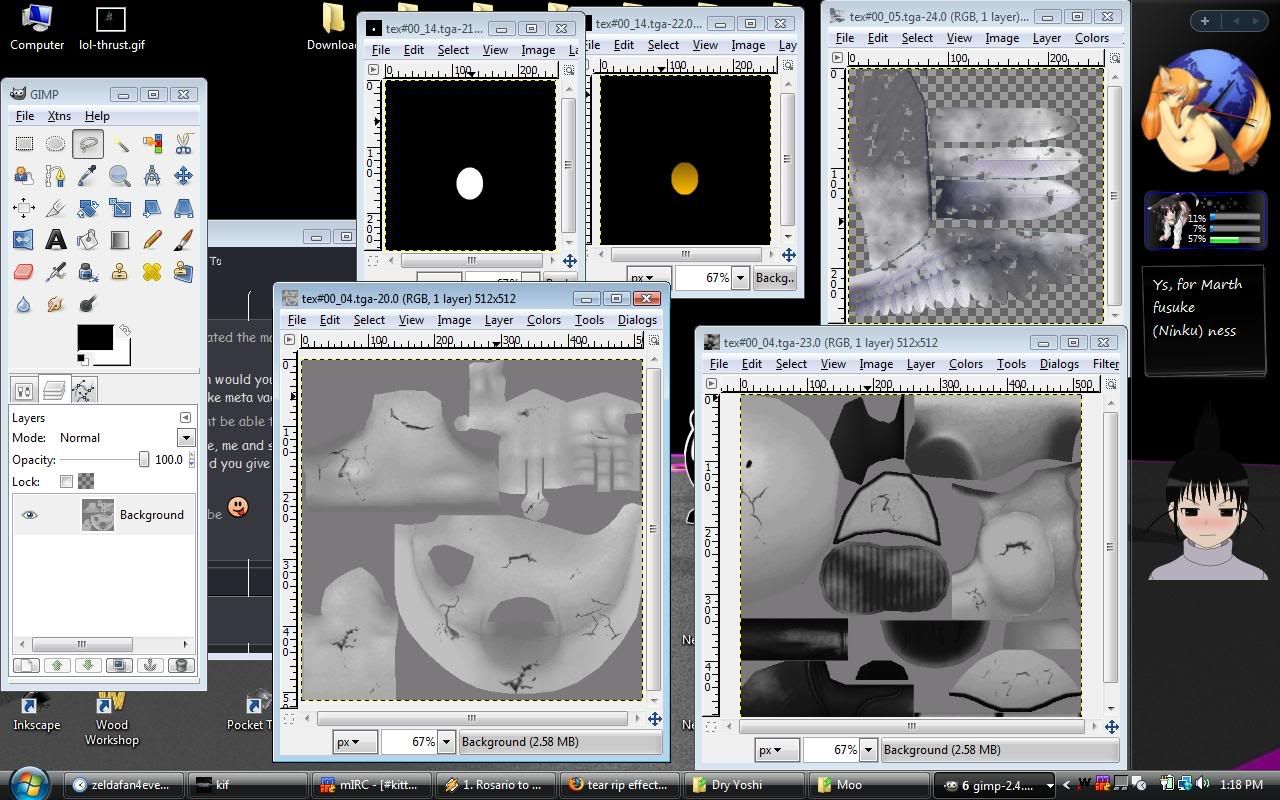1280x800 pixels.
Task: Select the Paintbrush tool
Action: [183, 240]
